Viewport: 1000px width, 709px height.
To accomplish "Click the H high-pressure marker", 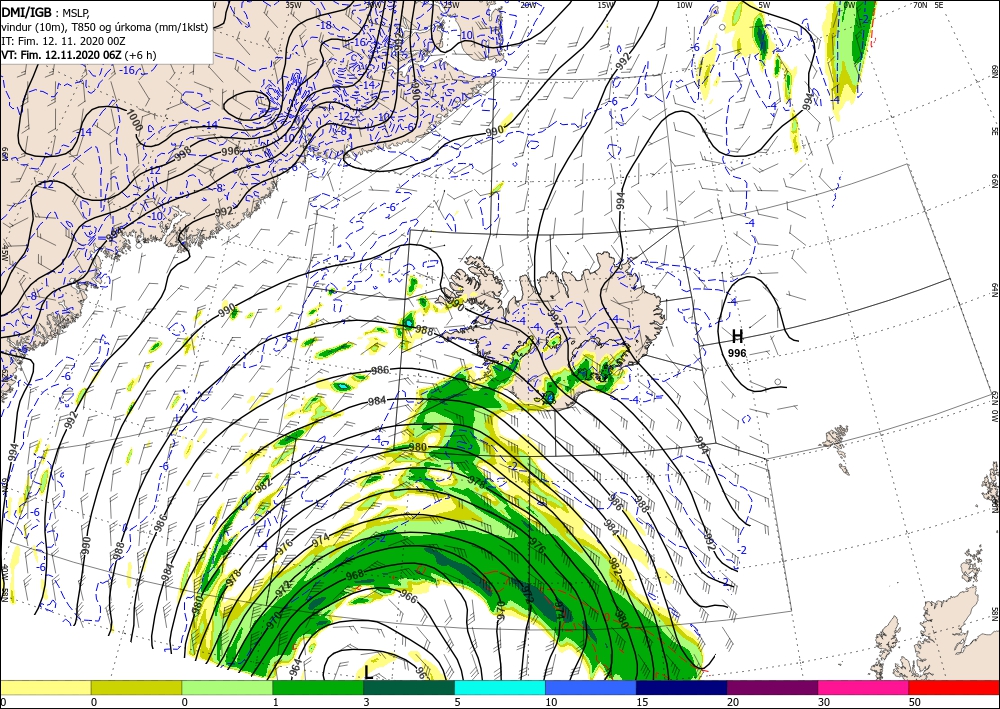I will [x=737, y=337].
